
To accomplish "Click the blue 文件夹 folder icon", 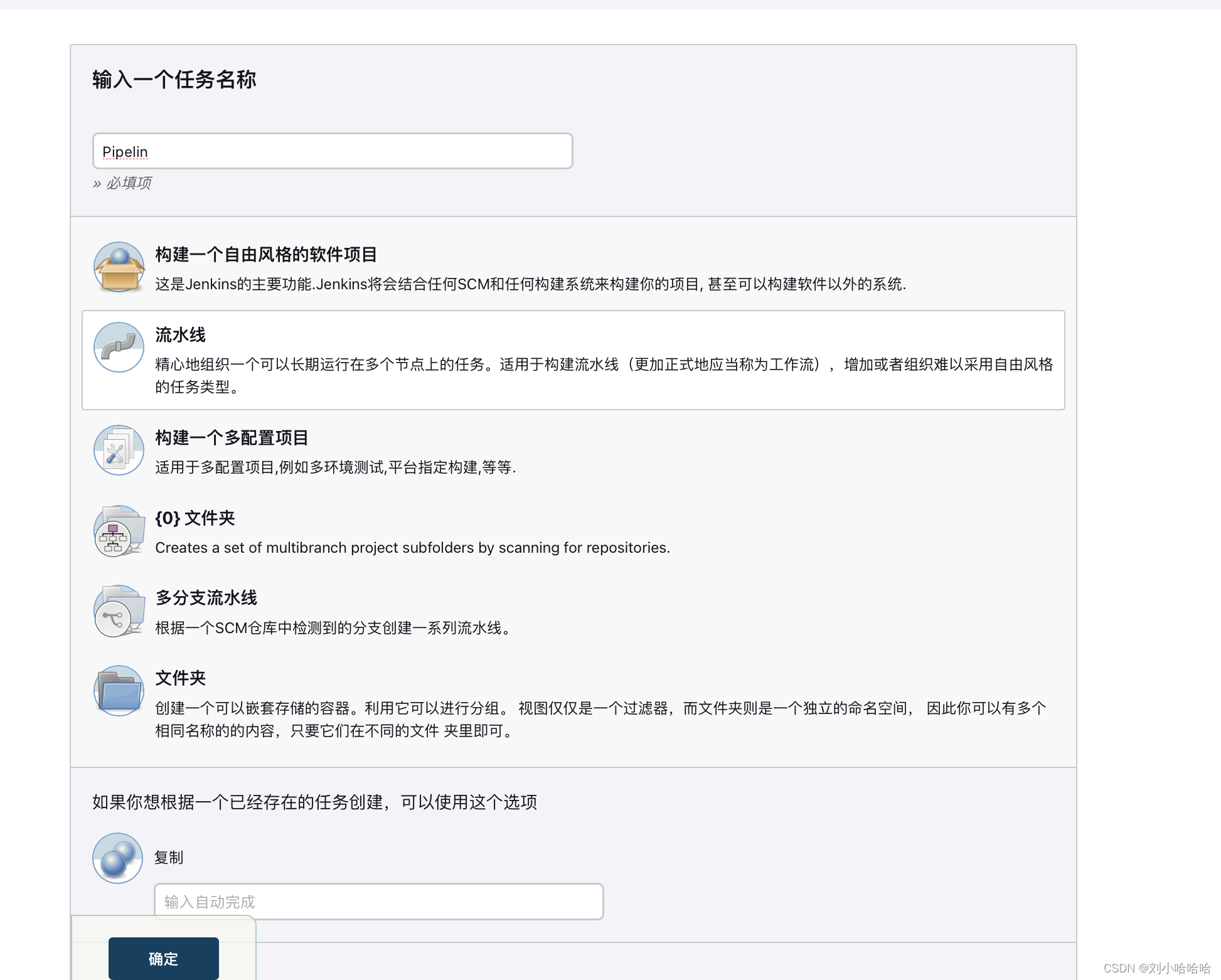I will [x=119, y=691].
